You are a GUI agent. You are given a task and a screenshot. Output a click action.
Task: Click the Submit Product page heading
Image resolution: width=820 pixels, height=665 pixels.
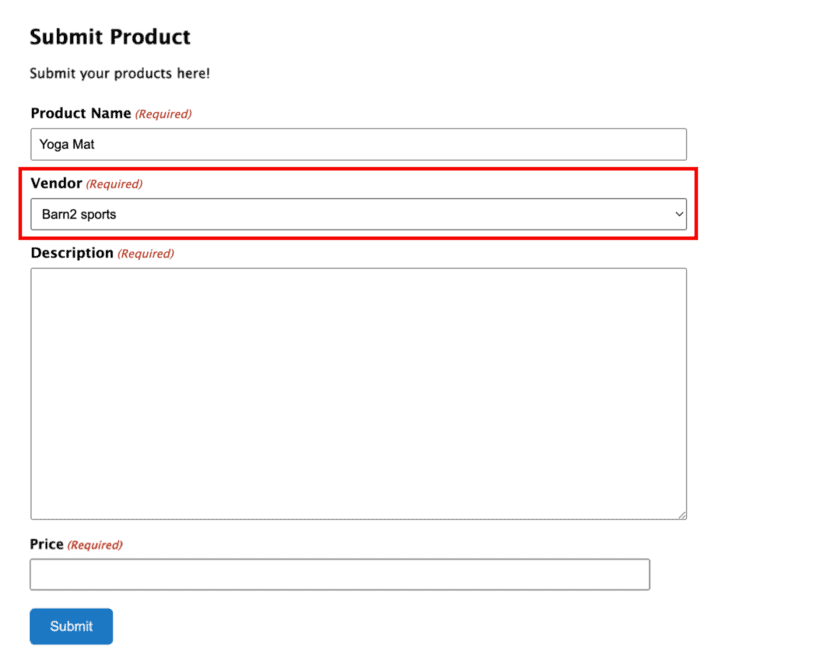click(x=110, y=37)
